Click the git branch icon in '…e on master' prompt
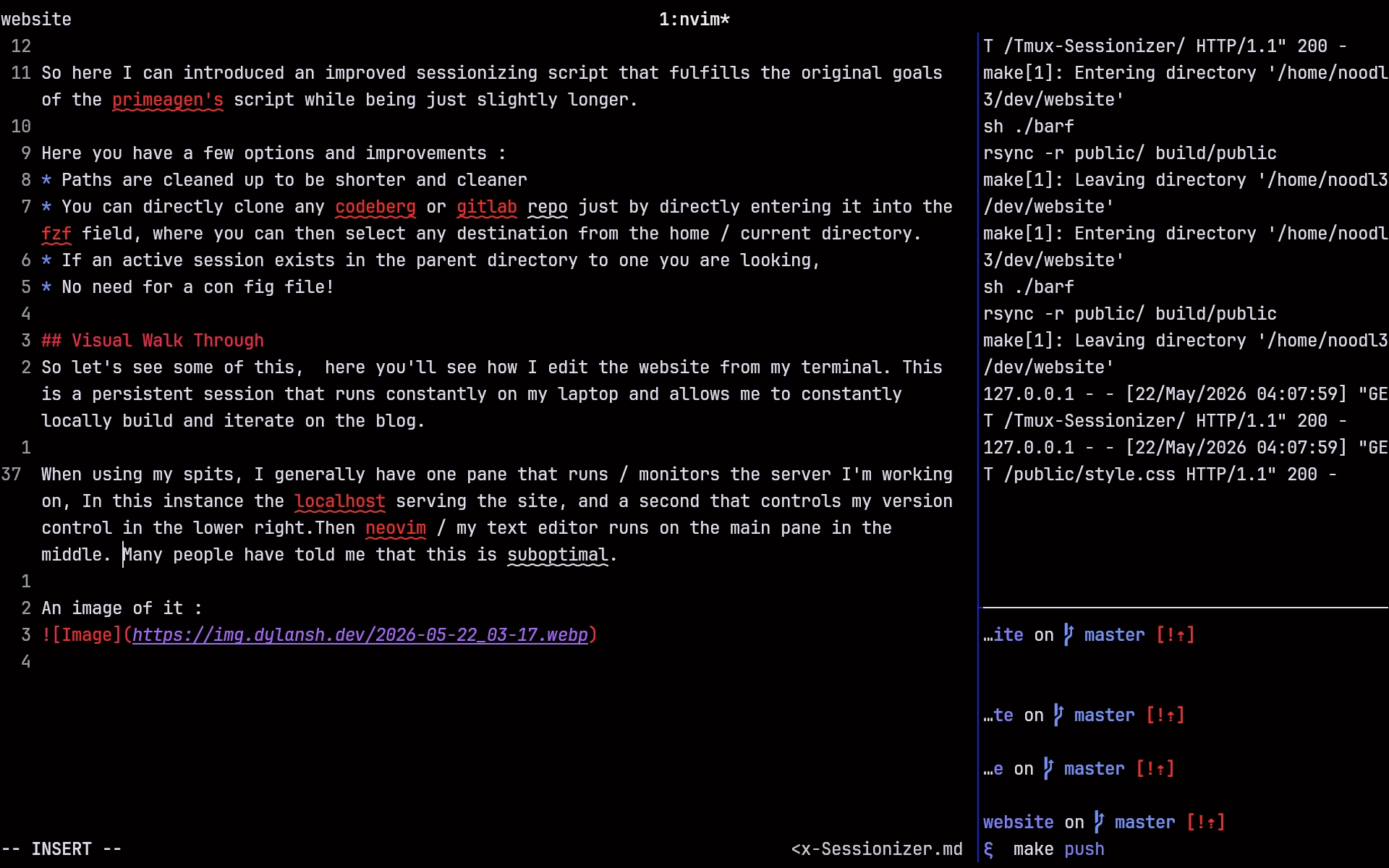 (x=1048, y=768)
